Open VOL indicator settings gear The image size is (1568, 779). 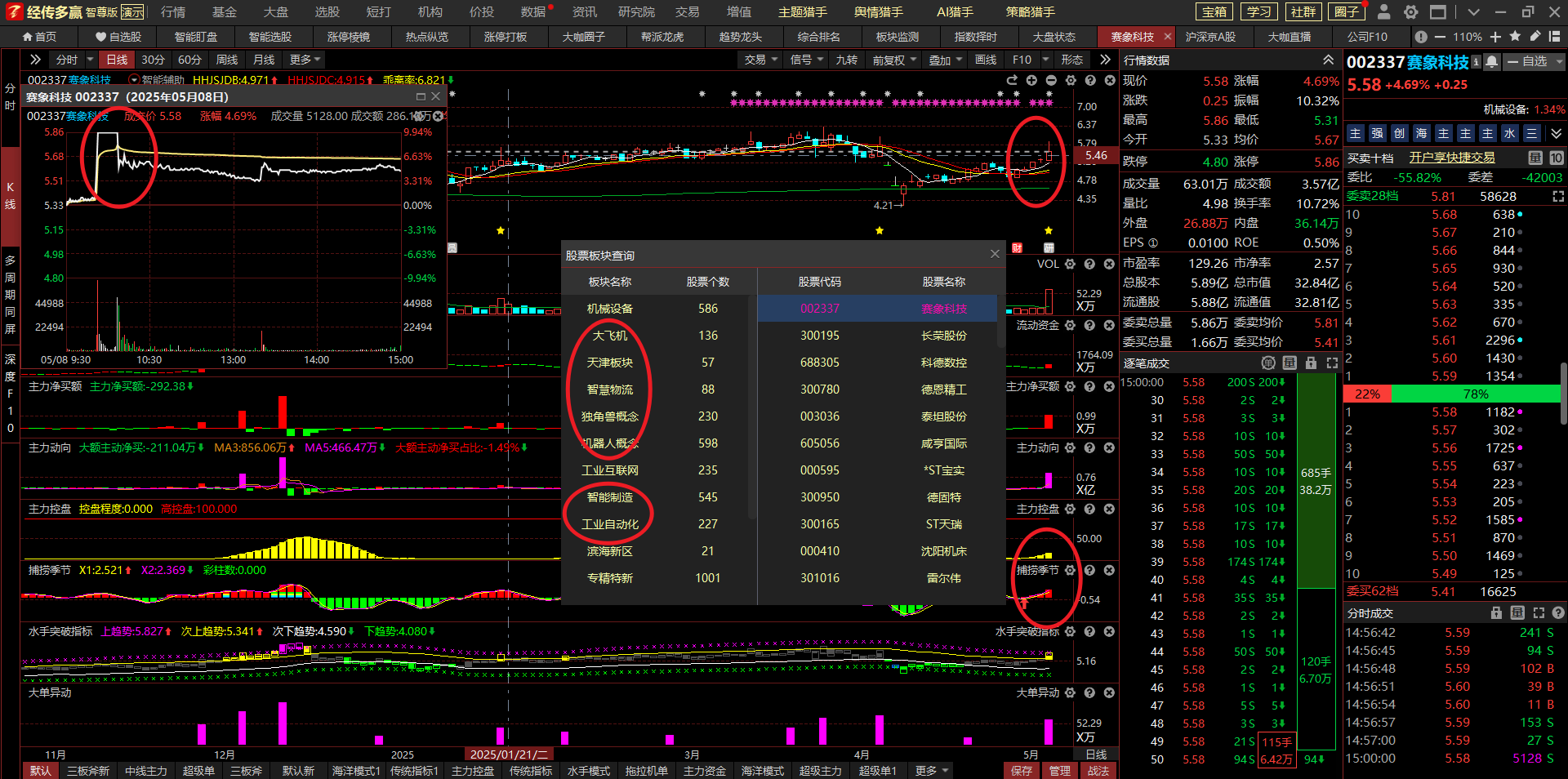click(1070, 264)
